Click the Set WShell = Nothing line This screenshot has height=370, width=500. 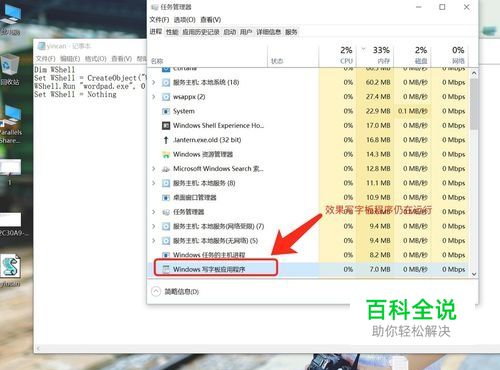click(75, 94)
